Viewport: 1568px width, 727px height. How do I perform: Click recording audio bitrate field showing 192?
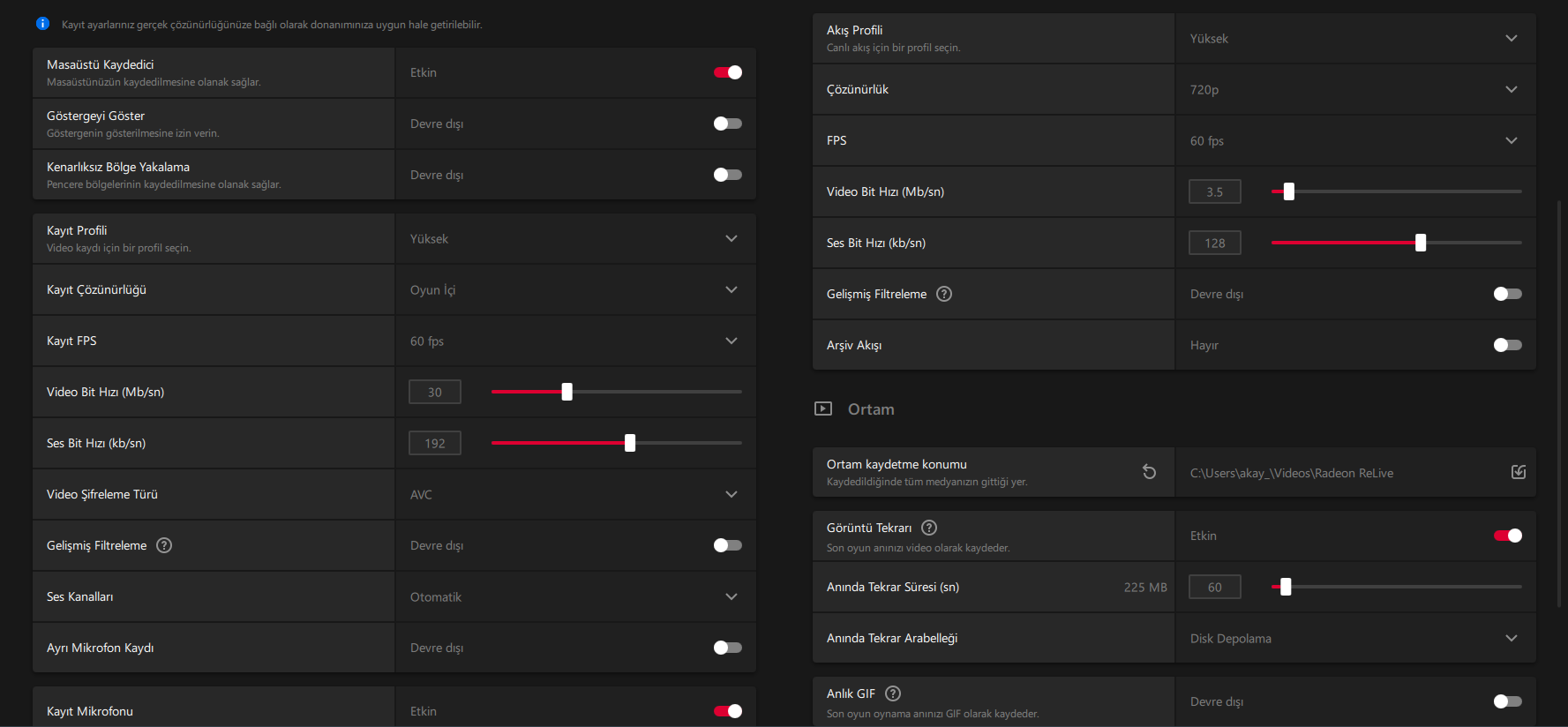[x=435, y=443]
